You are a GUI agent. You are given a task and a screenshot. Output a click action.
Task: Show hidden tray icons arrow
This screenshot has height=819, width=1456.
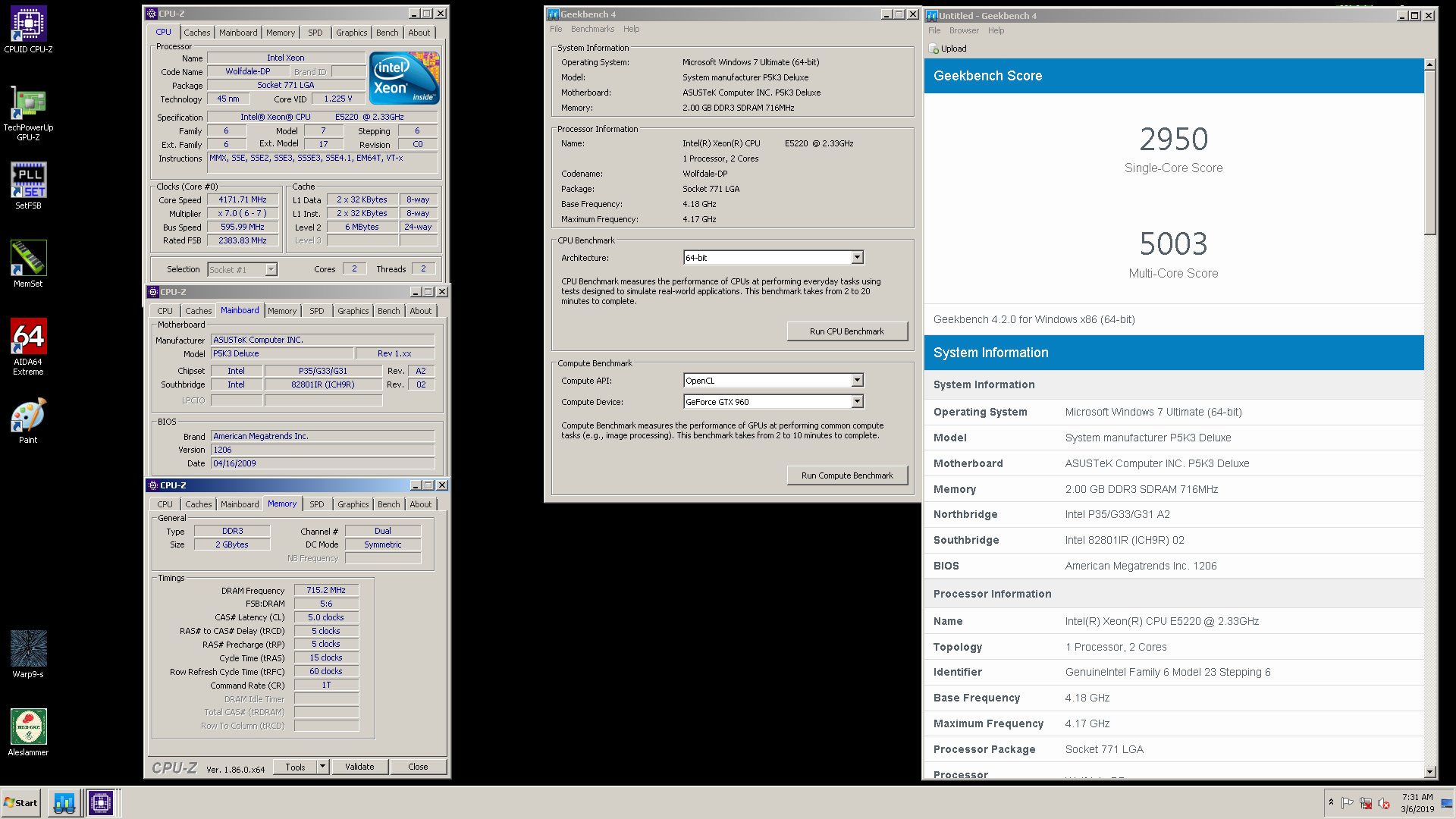[x=1331, y=802]
